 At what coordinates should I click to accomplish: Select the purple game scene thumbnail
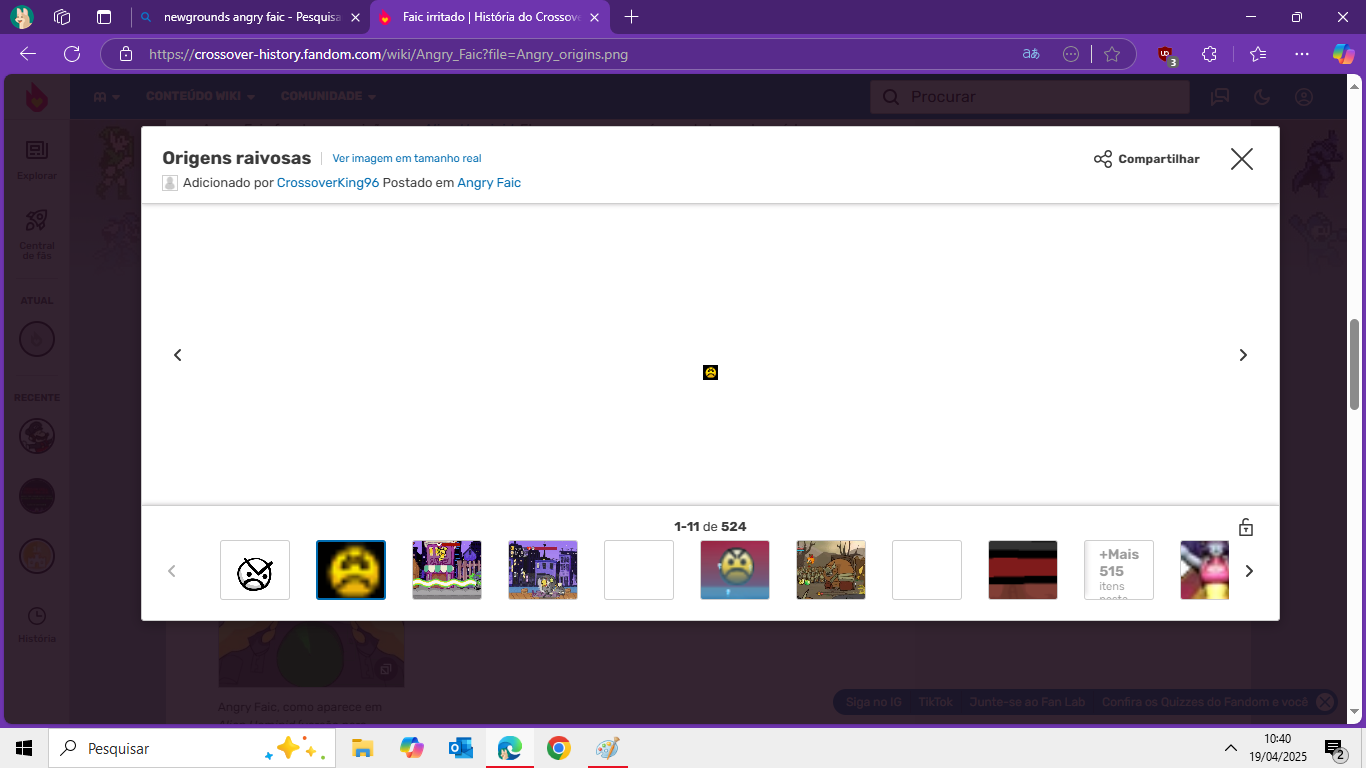(x=447, y=570)
